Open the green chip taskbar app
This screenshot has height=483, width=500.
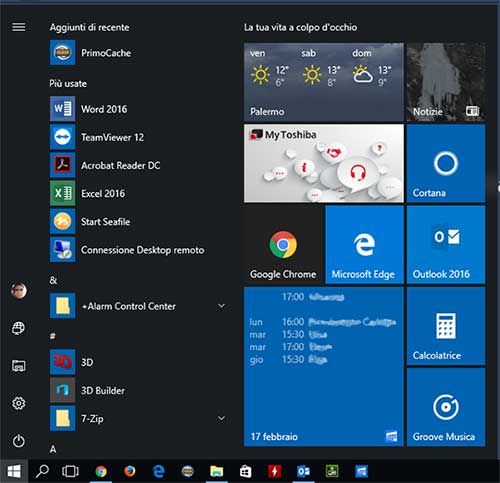coord(332,471)
